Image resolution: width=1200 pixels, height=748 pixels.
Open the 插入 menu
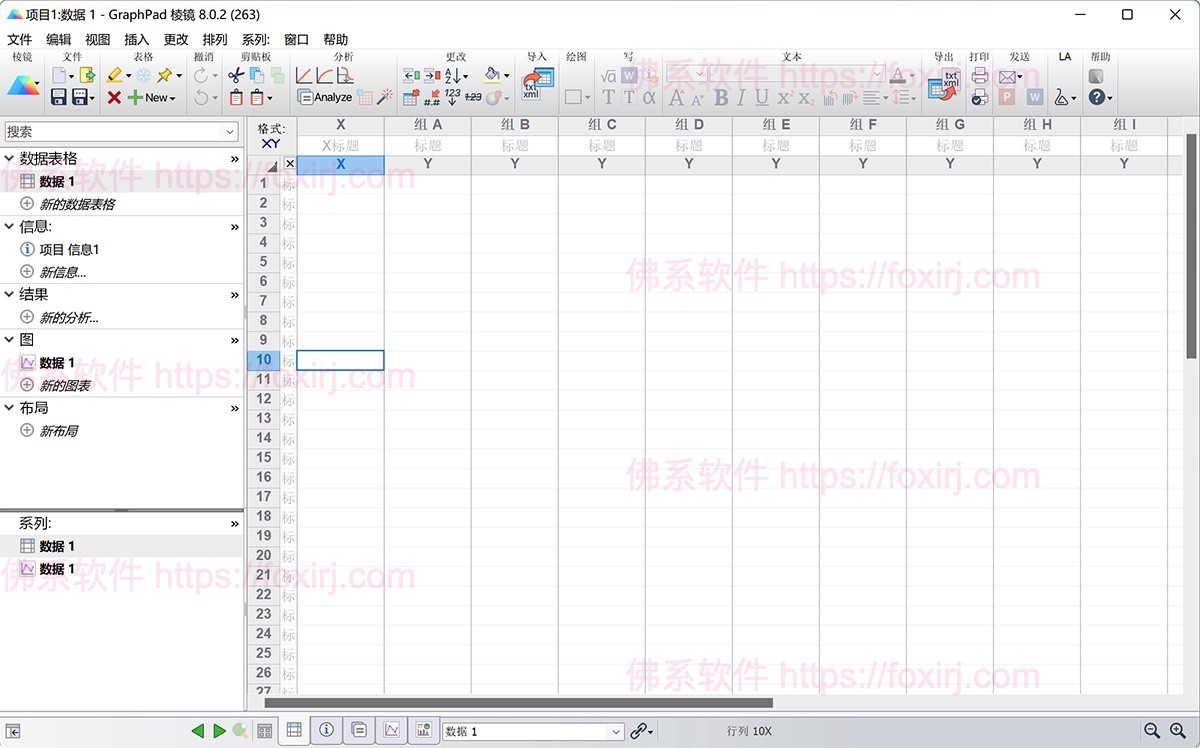(136, 40)
